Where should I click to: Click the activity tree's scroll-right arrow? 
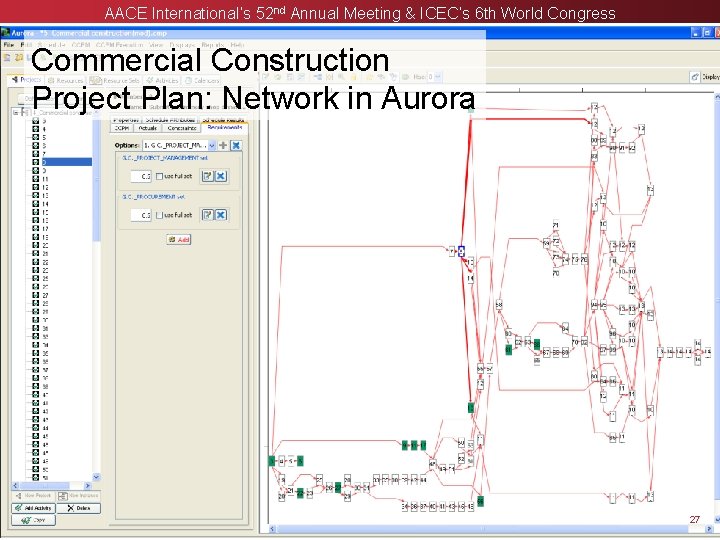click(88, 485)
